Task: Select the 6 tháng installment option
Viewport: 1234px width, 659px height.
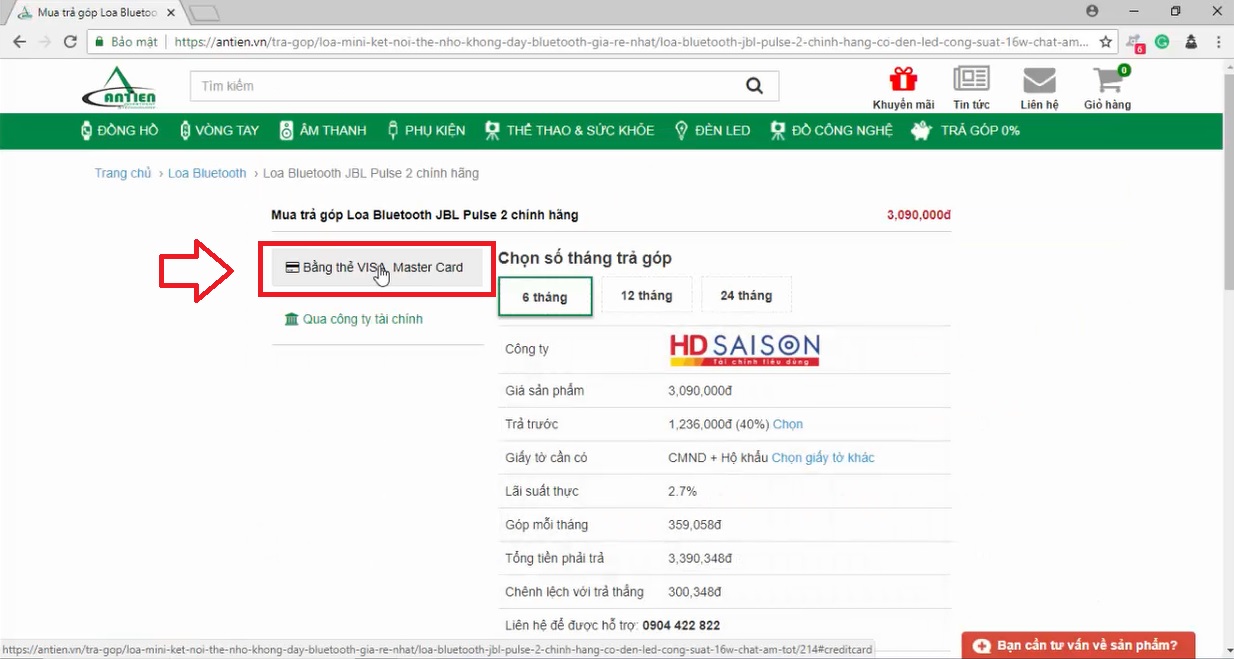Action: click(x=545, y=297)
